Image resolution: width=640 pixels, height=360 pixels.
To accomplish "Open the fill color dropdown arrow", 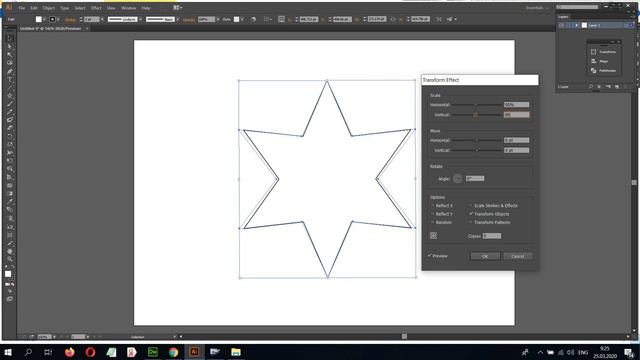I will click(44, 19).
